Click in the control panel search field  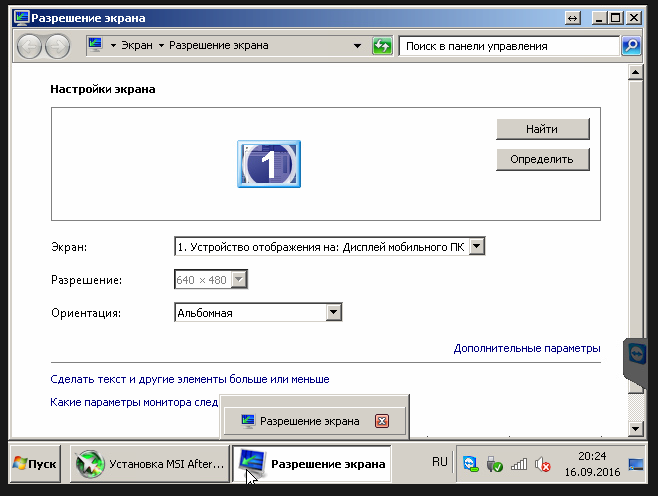(508, 46)
